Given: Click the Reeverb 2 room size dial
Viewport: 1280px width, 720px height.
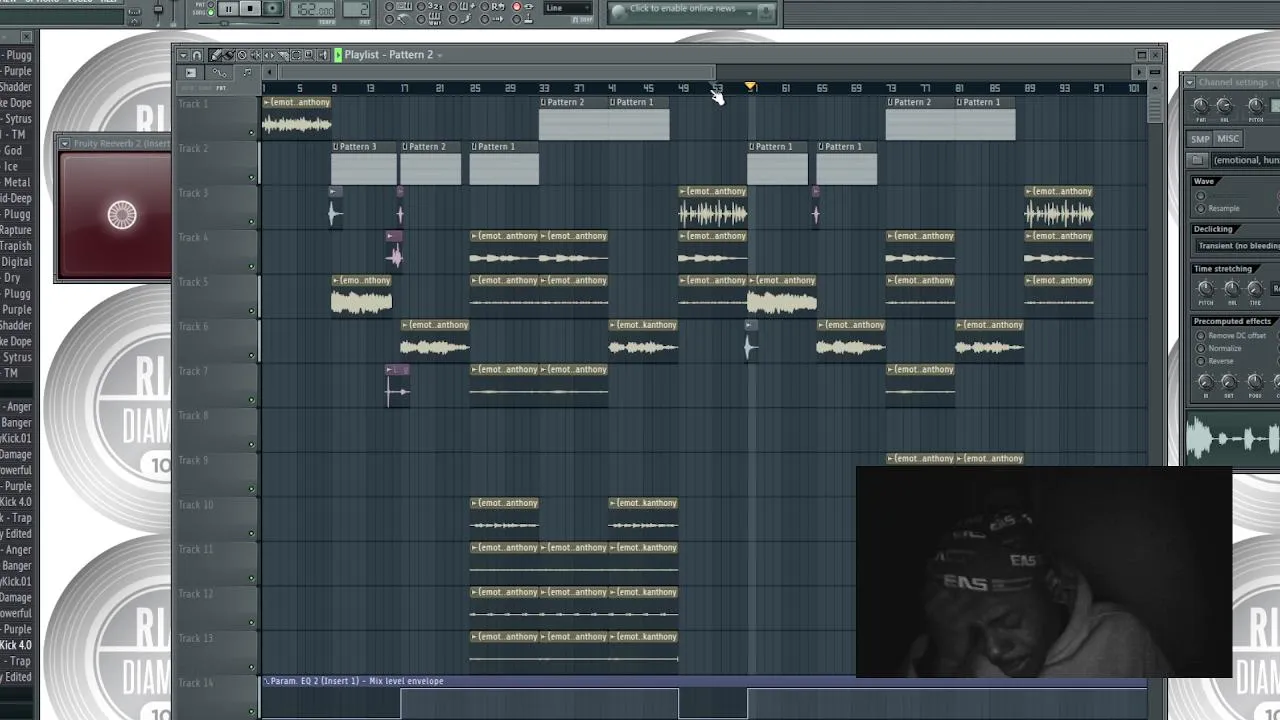Looking at the screenshot, I should [x=121, y=214].
